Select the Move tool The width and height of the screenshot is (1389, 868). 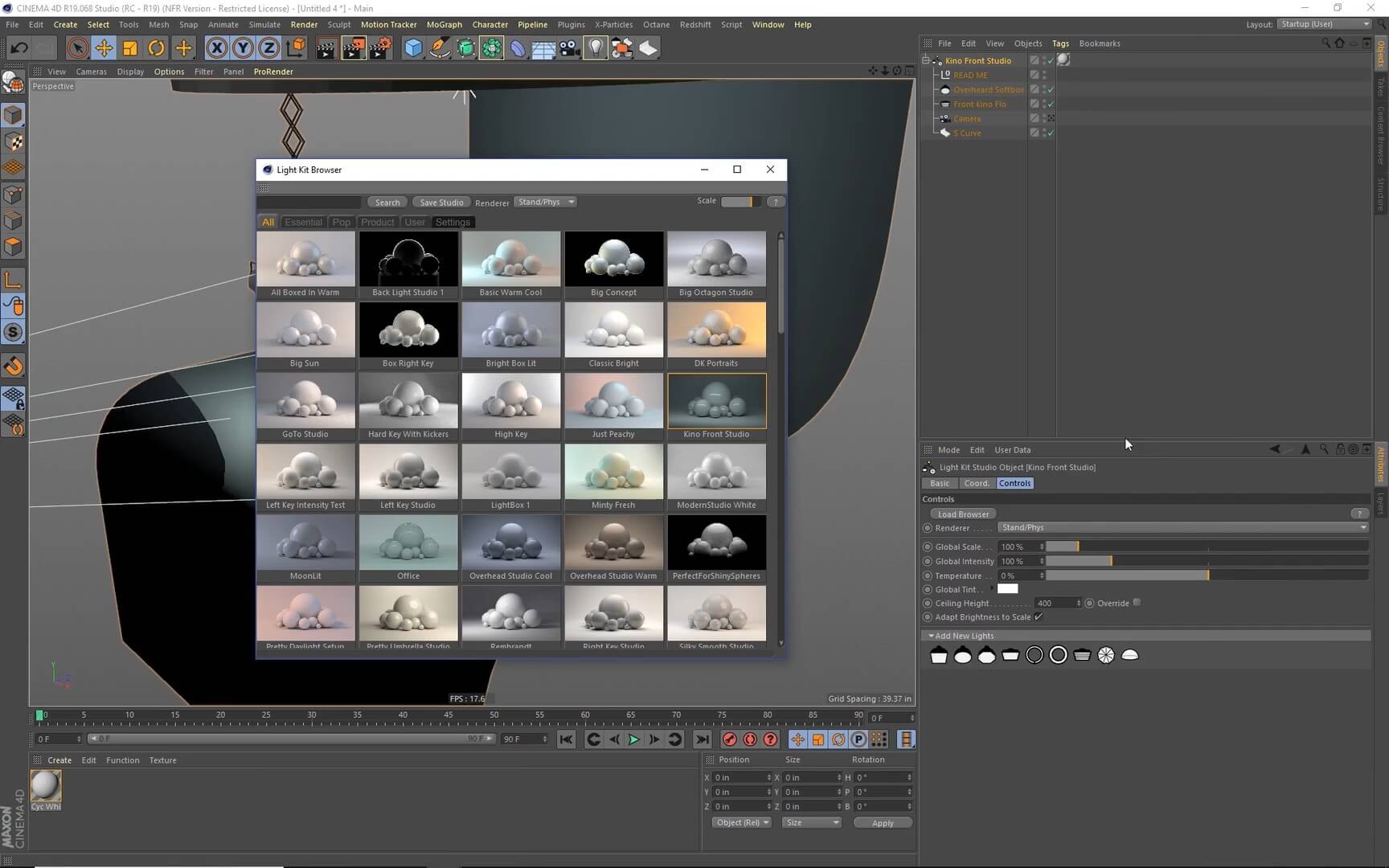[104, 48]
